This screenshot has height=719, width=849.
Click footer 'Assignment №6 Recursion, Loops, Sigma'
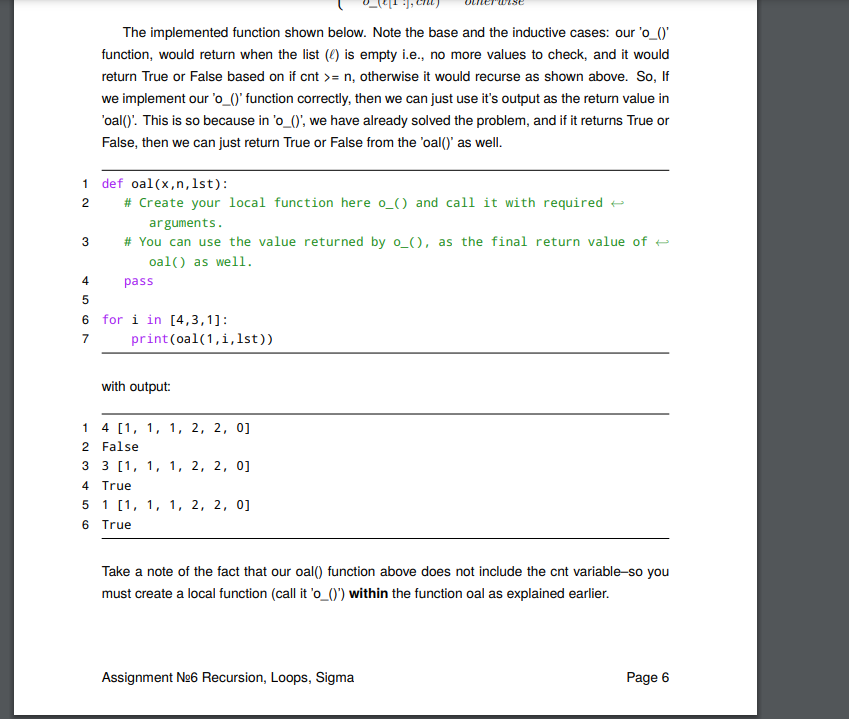228,678
